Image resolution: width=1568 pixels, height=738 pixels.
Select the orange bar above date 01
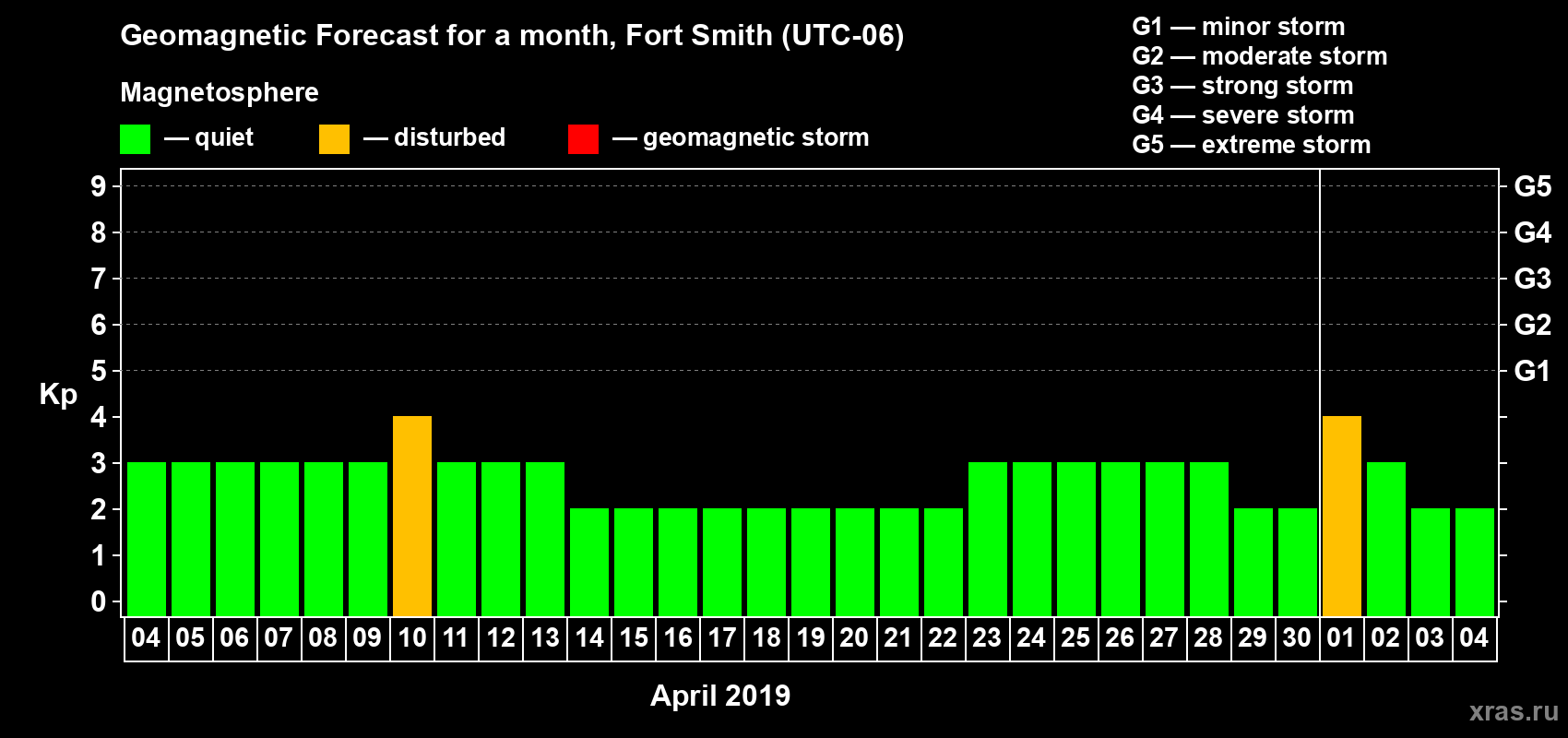pos(1342,517)
